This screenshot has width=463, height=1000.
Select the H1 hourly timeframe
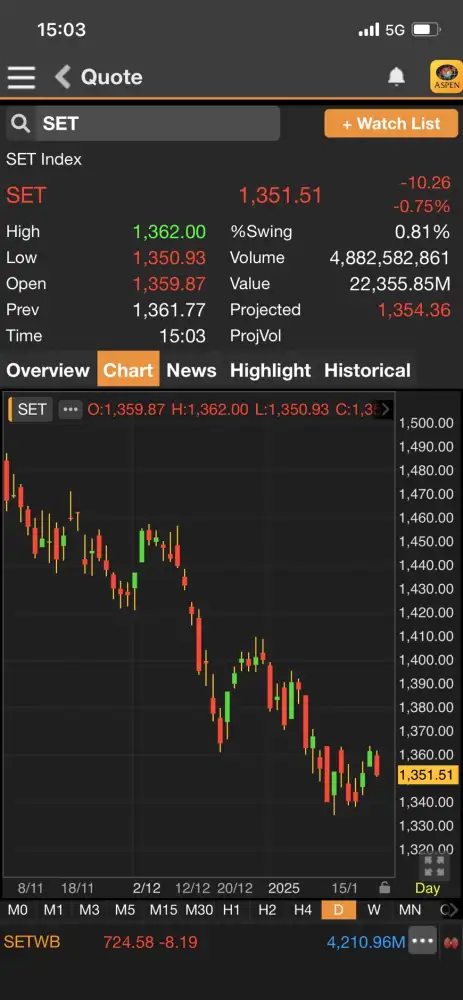pos(232,910)
